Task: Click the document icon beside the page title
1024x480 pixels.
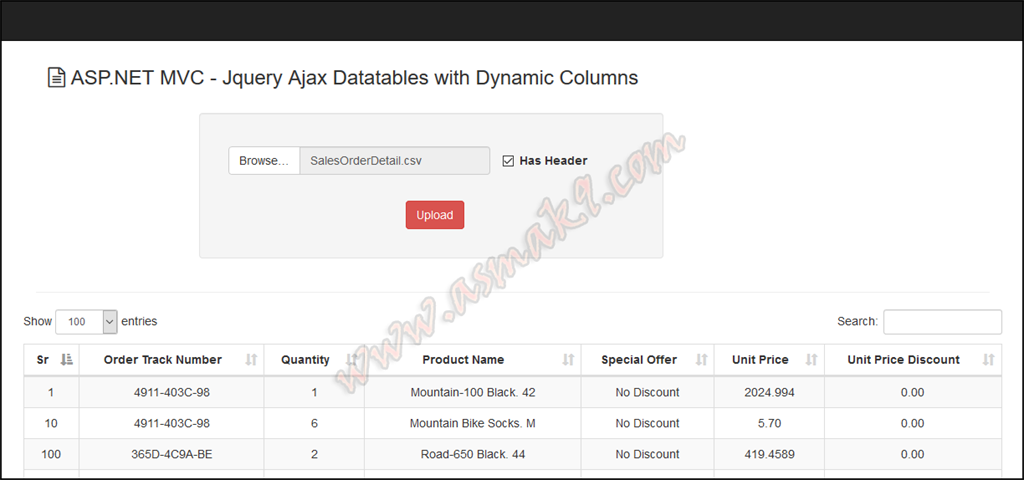Action: (x=57, y=78)
